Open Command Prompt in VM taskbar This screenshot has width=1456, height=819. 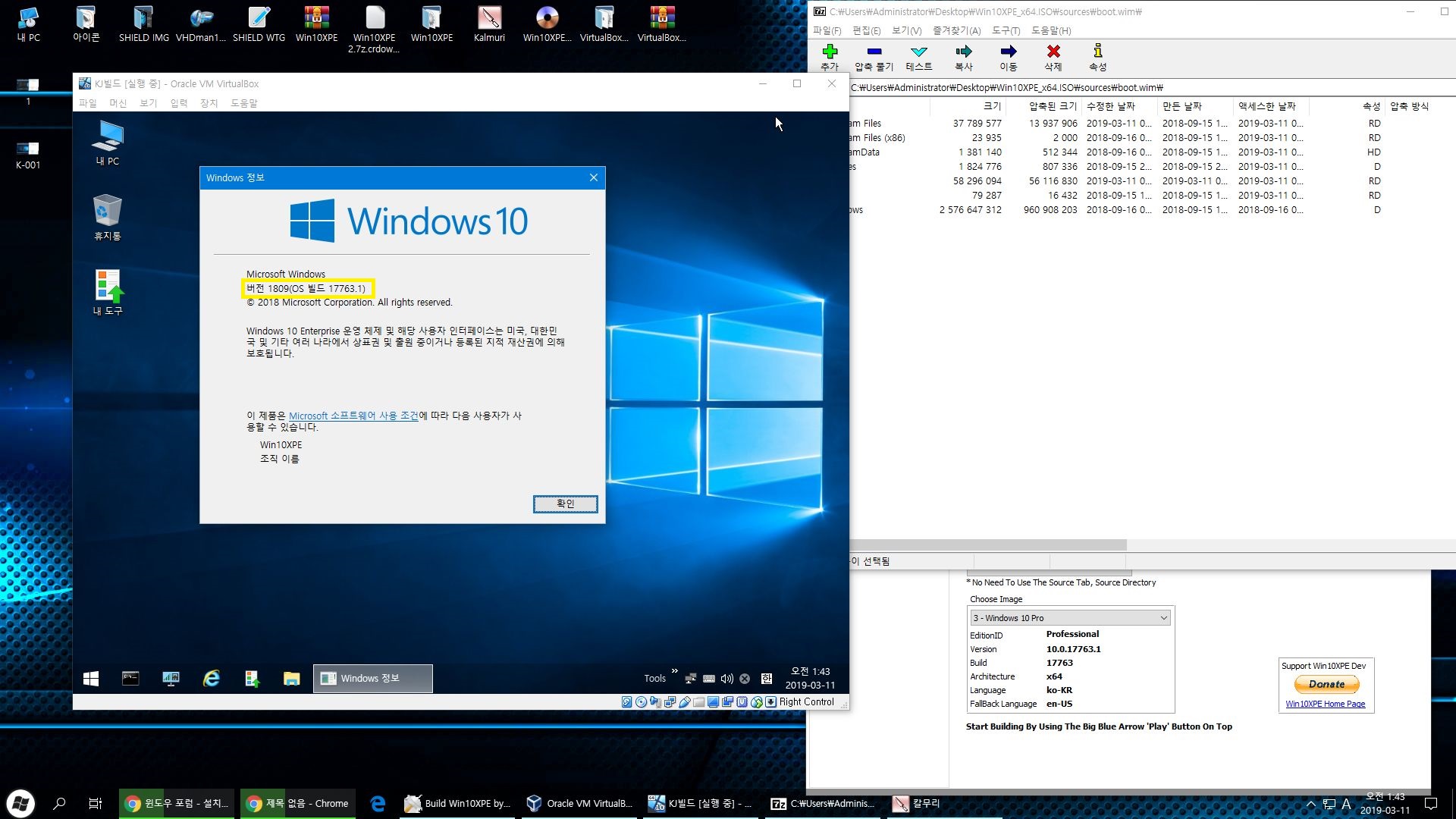[x=130, y=679]
